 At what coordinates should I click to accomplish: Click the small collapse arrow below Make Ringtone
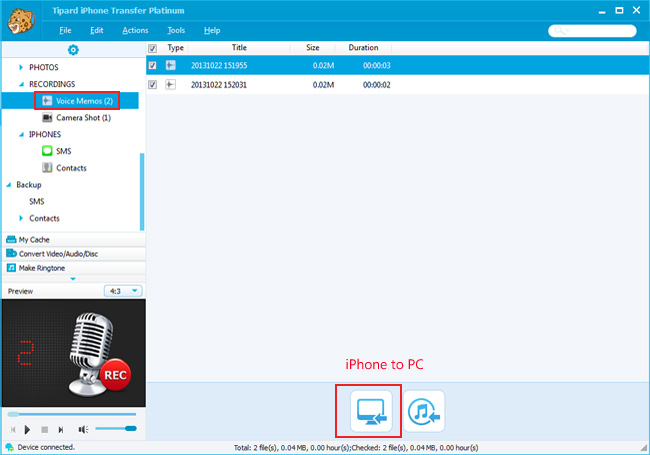point(73,279)
